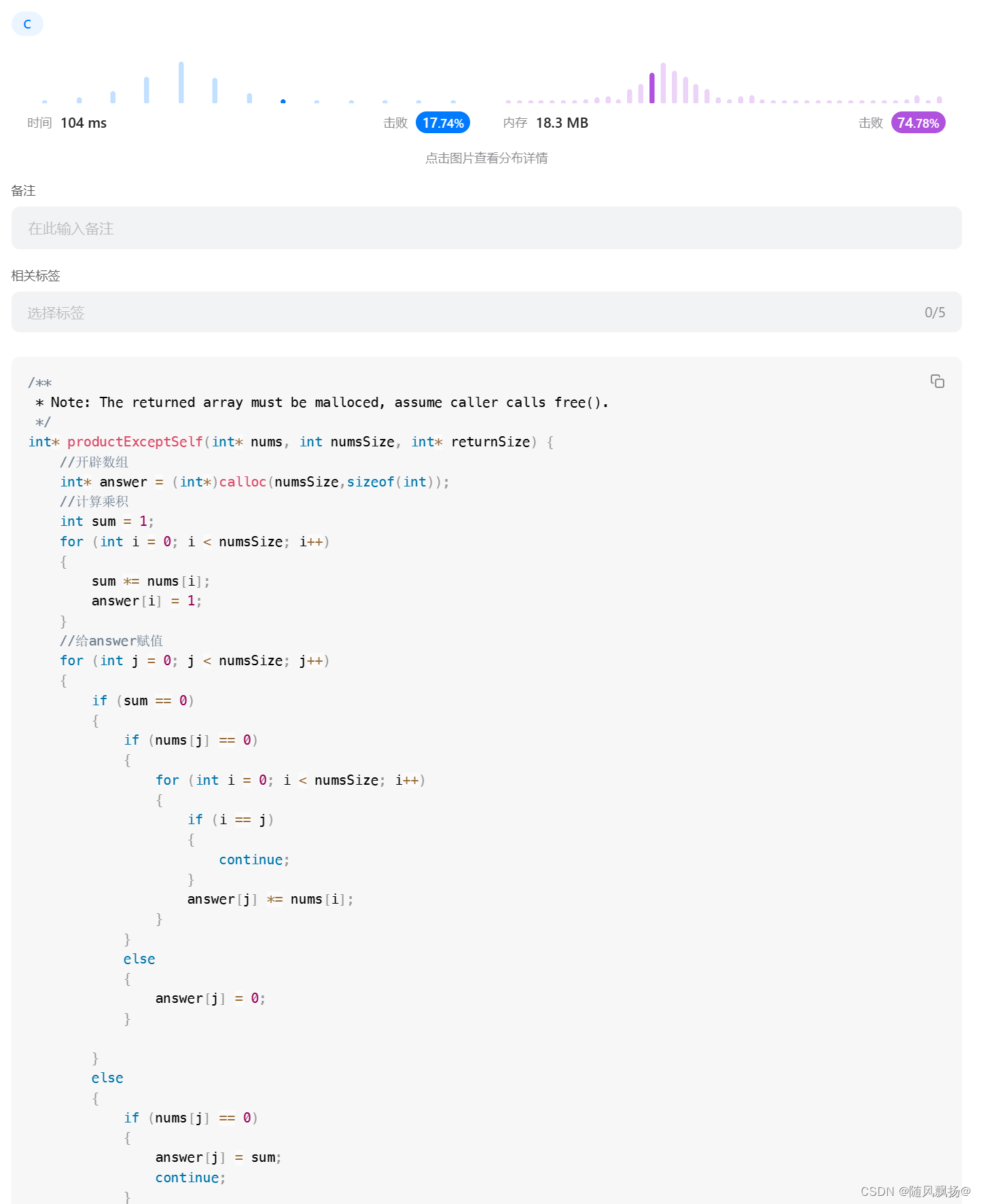This screenshot has width=981, height=1204.
Task: Select the 18.3 MB memory value
Action: click(x=562, y=123)
